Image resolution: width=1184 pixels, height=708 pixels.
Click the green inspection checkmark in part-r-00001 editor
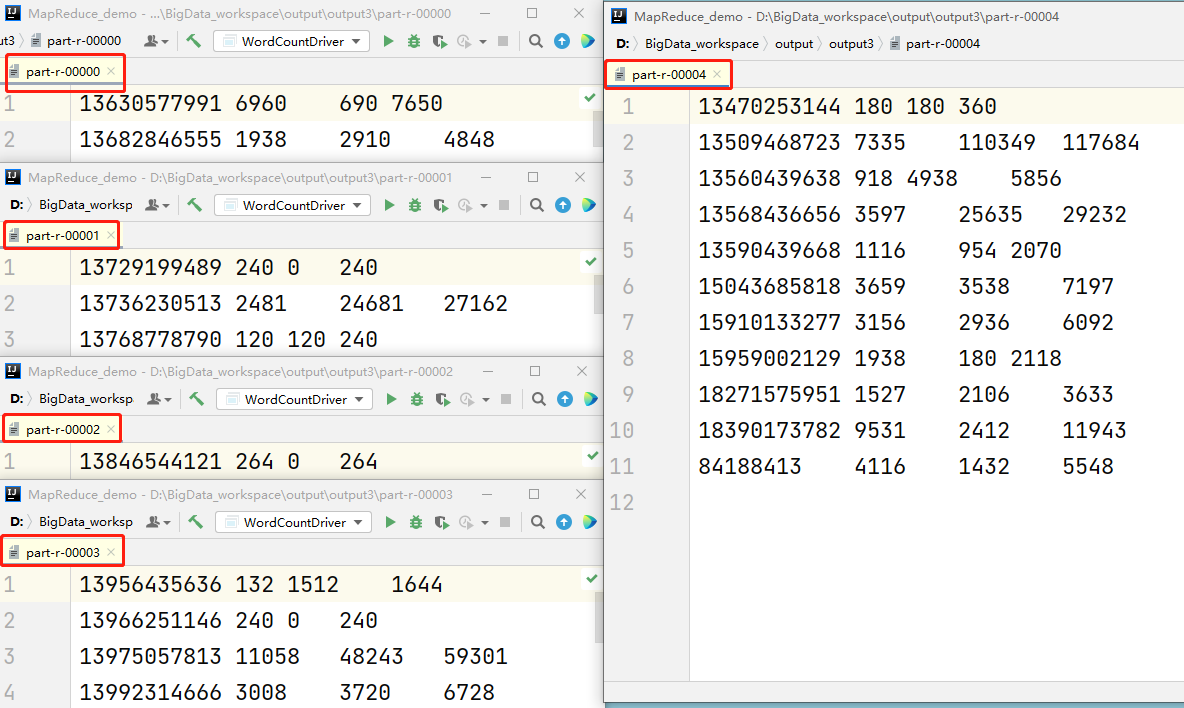[x=590, y=262]
